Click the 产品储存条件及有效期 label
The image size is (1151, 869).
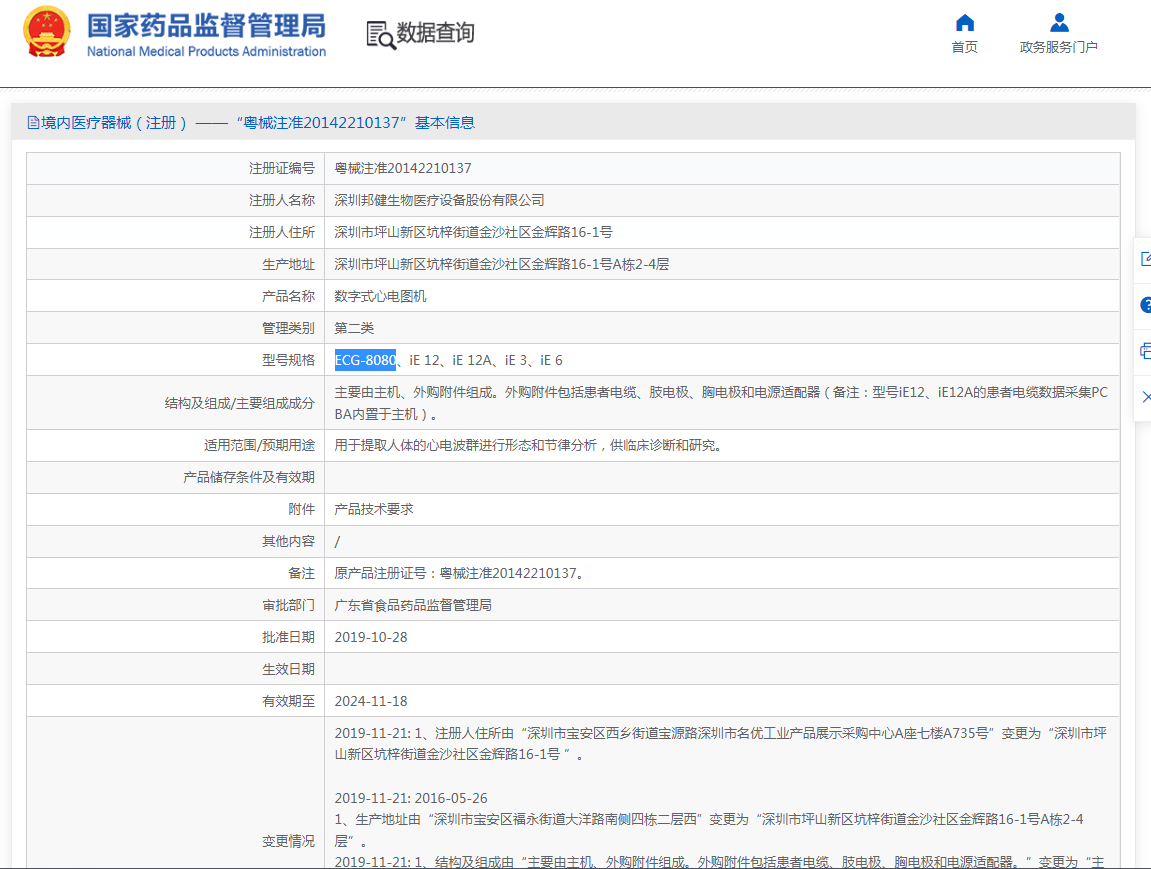pos(249,478)
